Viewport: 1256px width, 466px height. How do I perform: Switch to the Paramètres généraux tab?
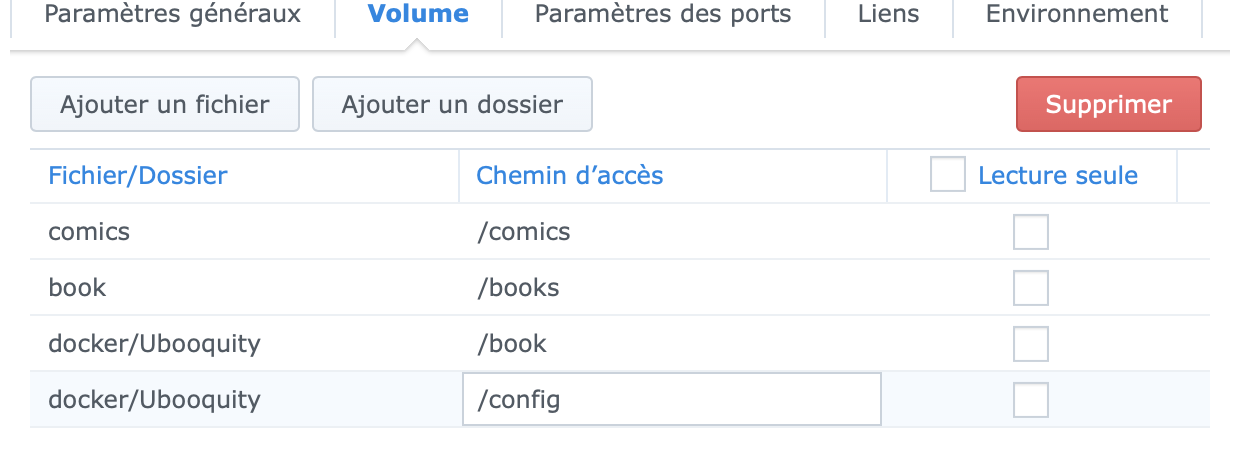pyautogui.click(x=172, y=15)
